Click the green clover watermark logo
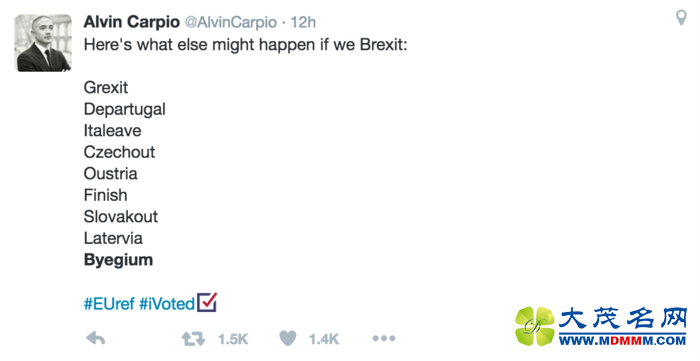 534,326
